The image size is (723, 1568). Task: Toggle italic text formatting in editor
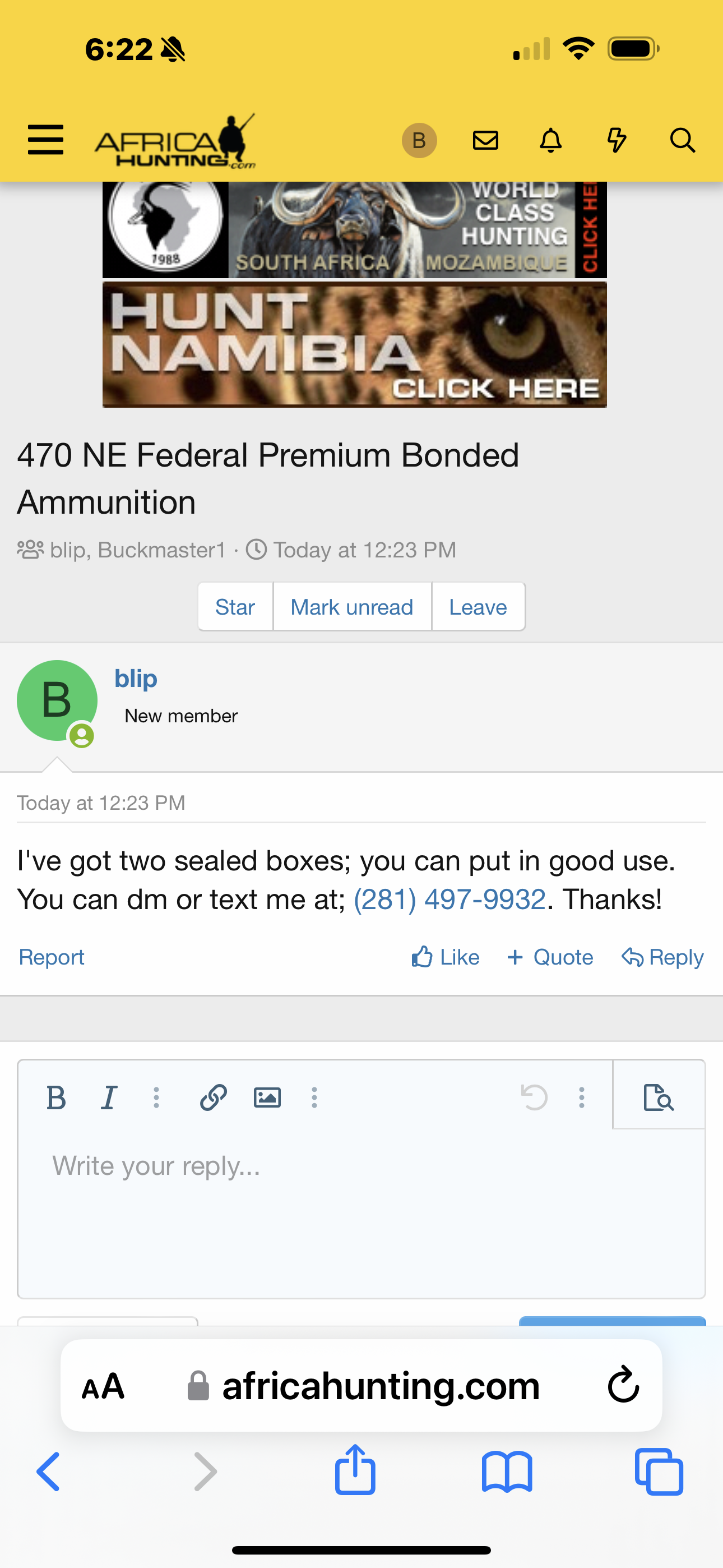pyautogui.click(x=109, y=1098)
